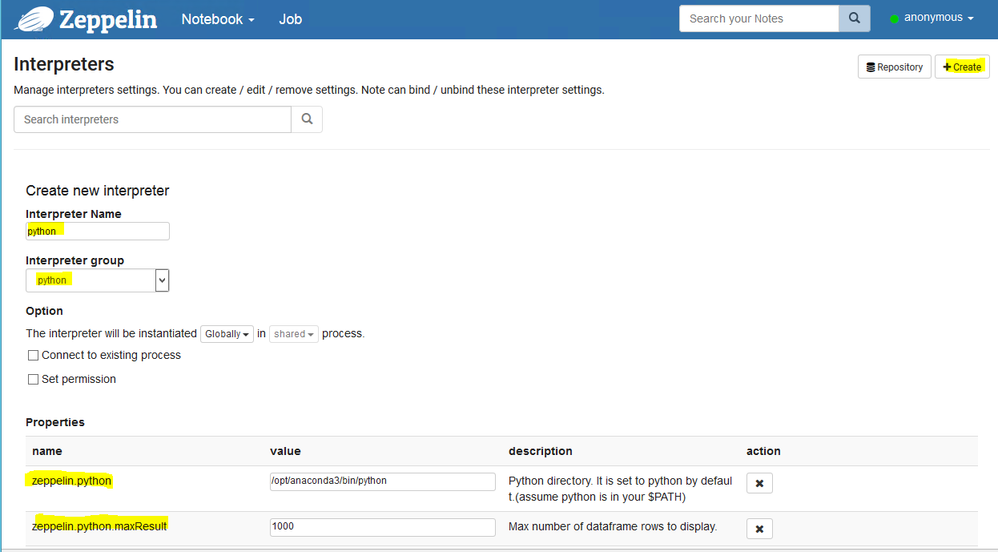Click the action column header
Viewport: 998px width, 552px height.
763,451
